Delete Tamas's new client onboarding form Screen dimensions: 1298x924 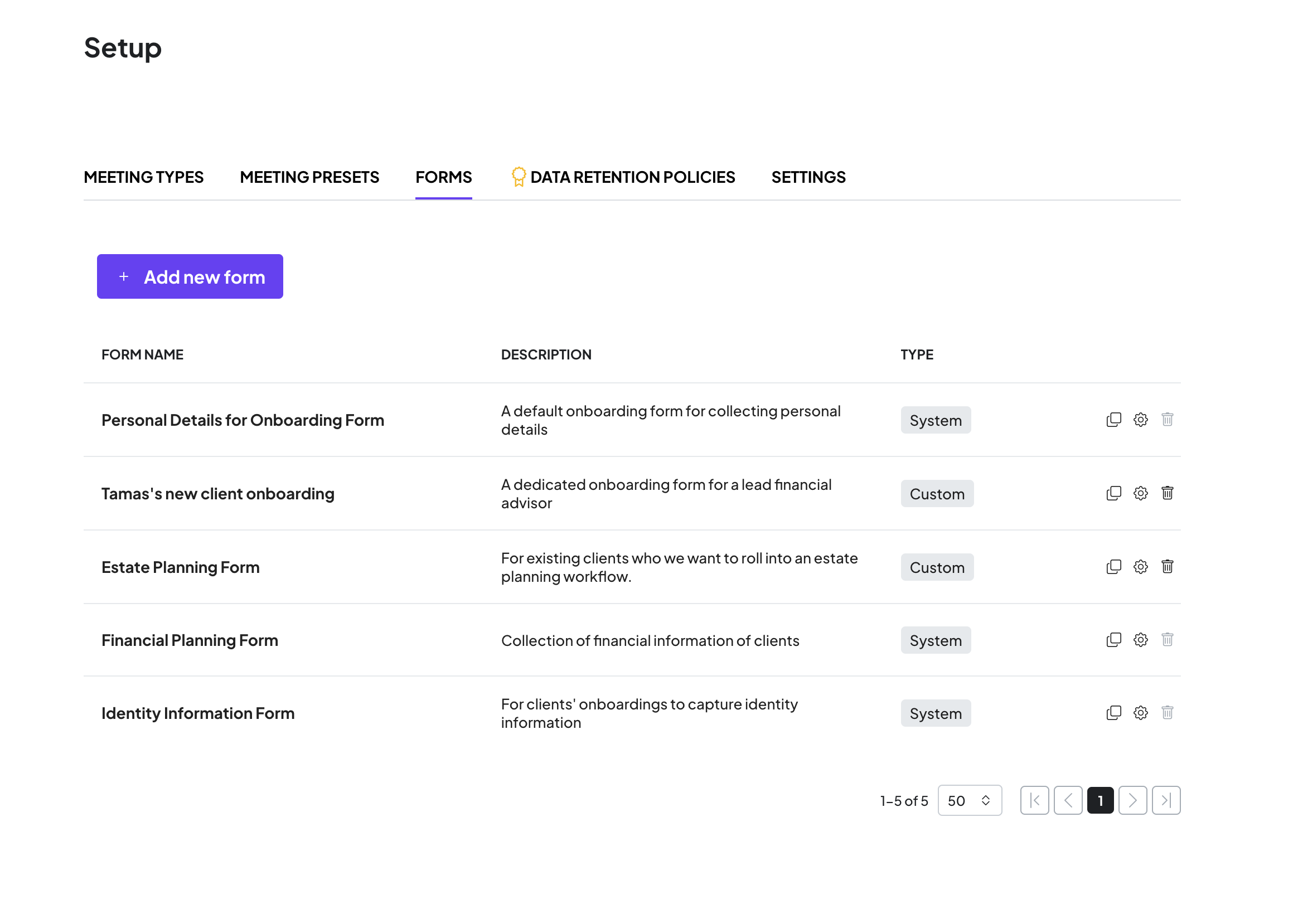pos(1167,493)
